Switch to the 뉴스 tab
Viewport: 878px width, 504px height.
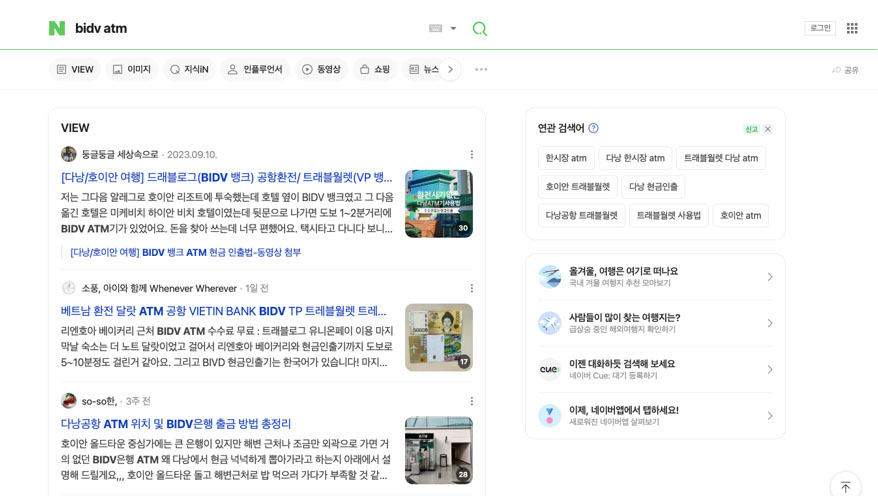424,69
